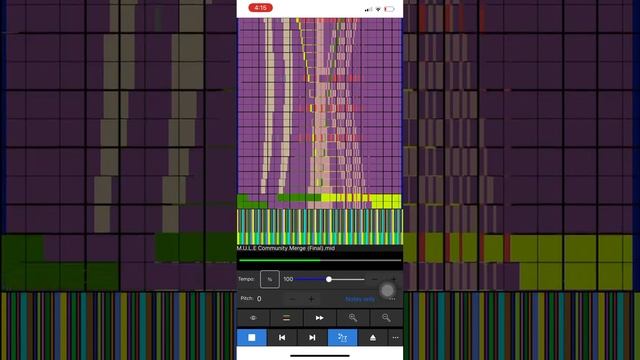Tap the blue Notes only link
Image resolution: width=640 pixels, height=360 pixels.
click(360, 299)
